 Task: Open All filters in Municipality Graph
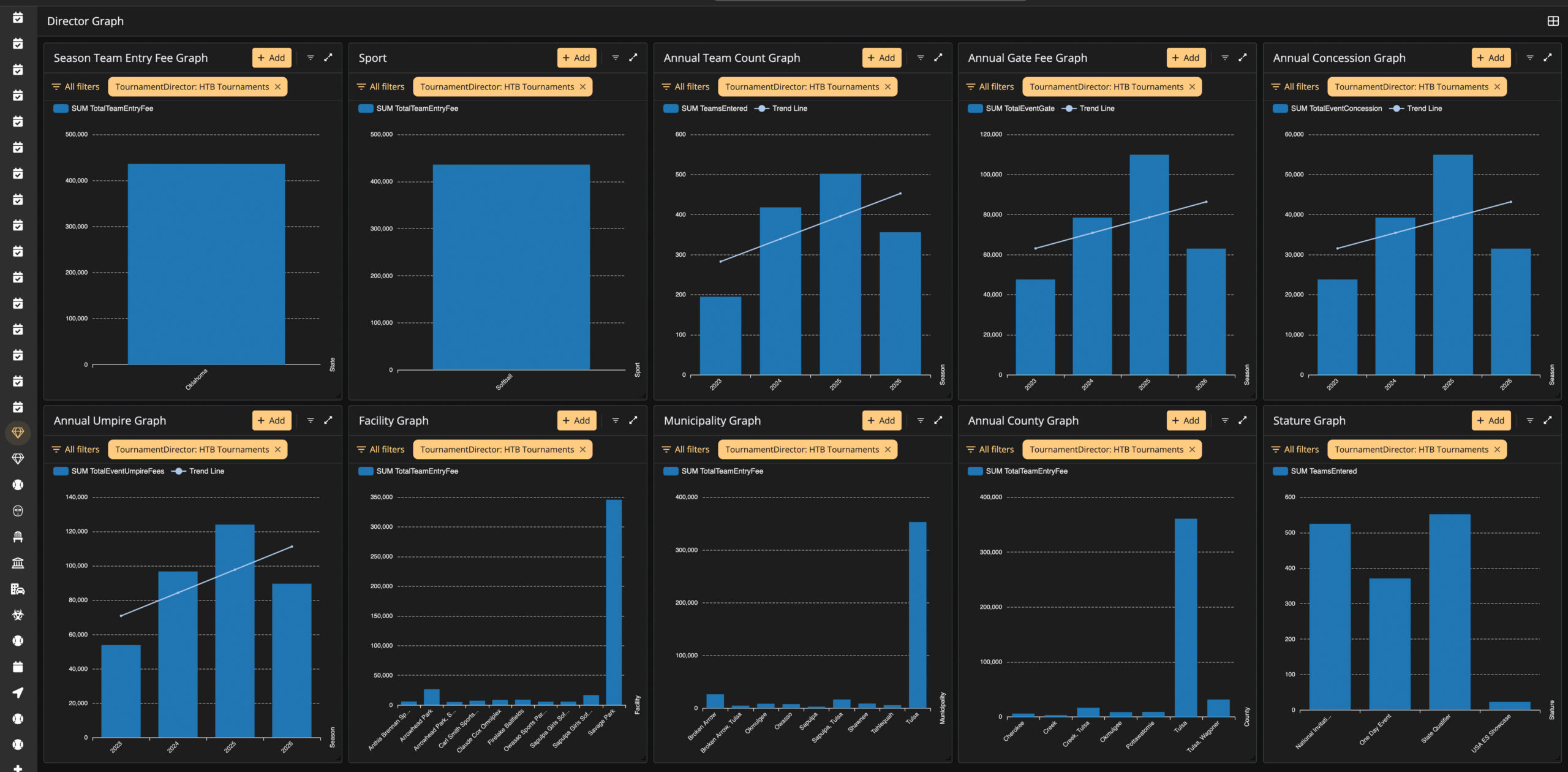(686, 450)
